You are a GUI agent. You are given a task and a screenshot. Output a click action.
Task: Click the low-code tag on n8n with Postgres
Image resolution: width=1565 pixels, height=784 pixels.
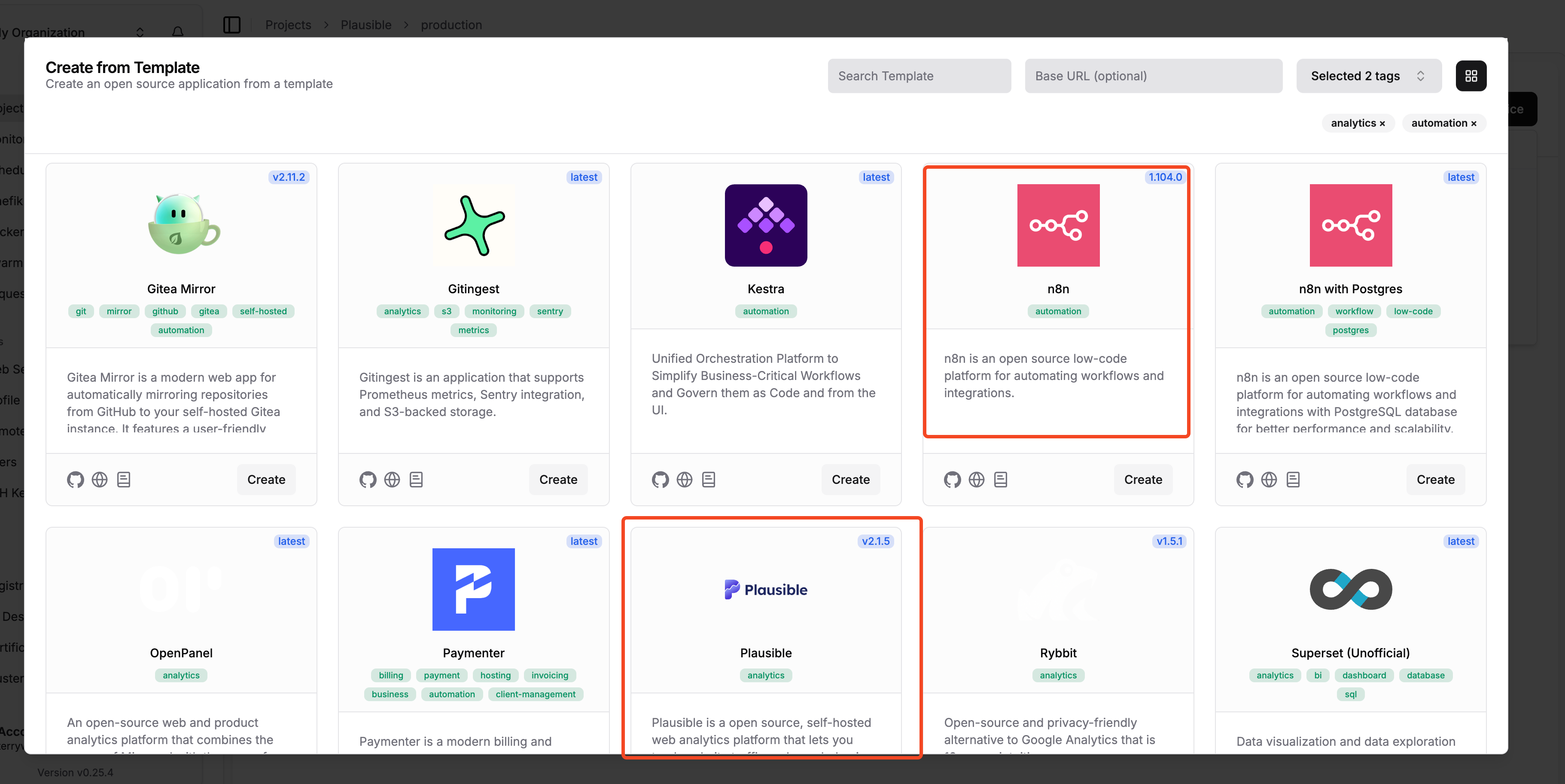coord(1413,311)
